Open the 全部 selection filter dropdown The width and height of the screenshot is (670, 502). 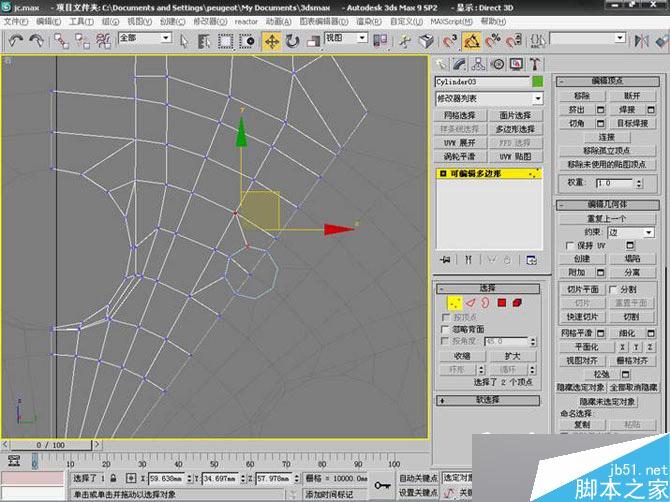[x=145, y=38]
